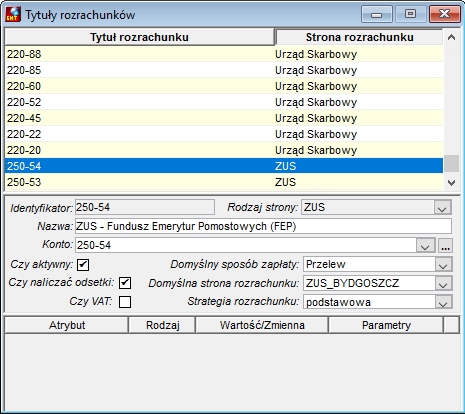
Task: Select row 250-53
Action: pos(224,182)
